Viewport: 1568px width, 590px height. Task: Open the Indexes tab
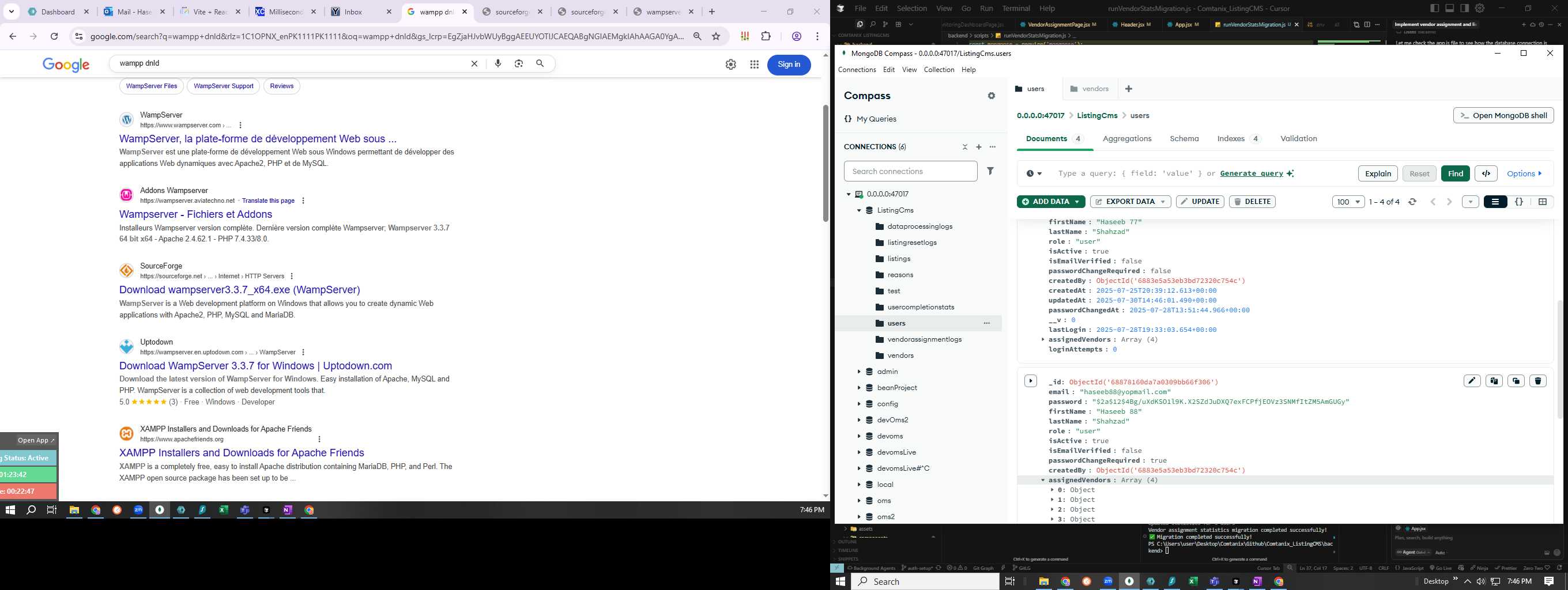coord(1238,139)
